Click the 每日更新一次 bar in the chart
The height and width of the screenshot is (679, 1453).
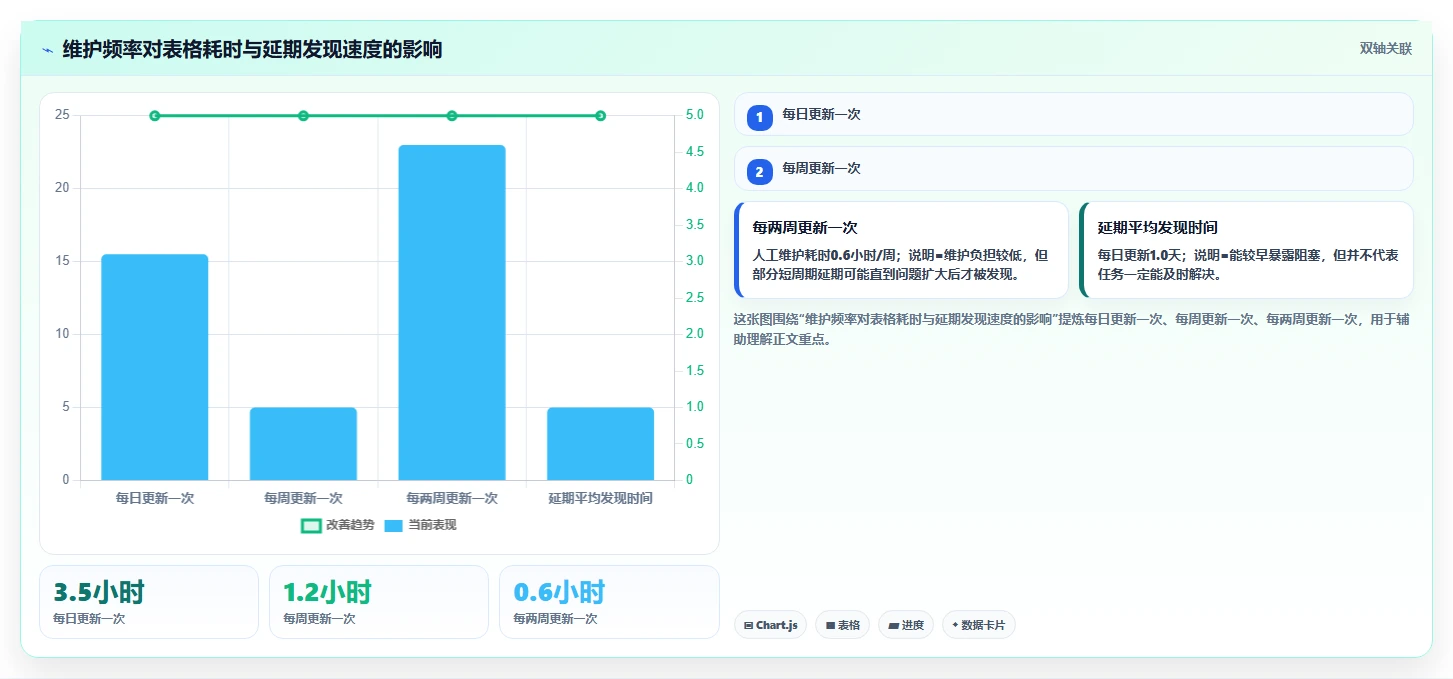[155, 367]
